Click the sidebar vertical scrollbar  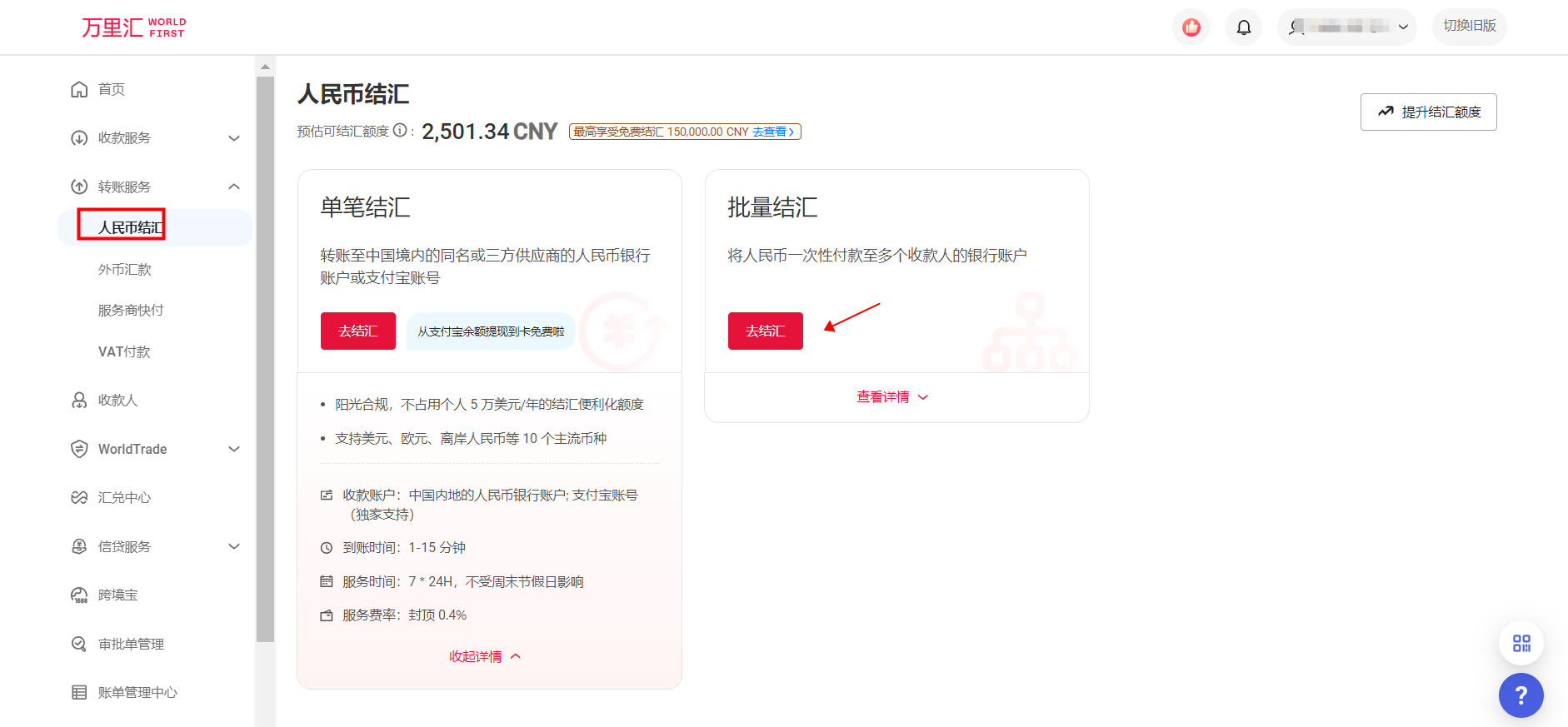pyautogui.click(x=265, y=358)
